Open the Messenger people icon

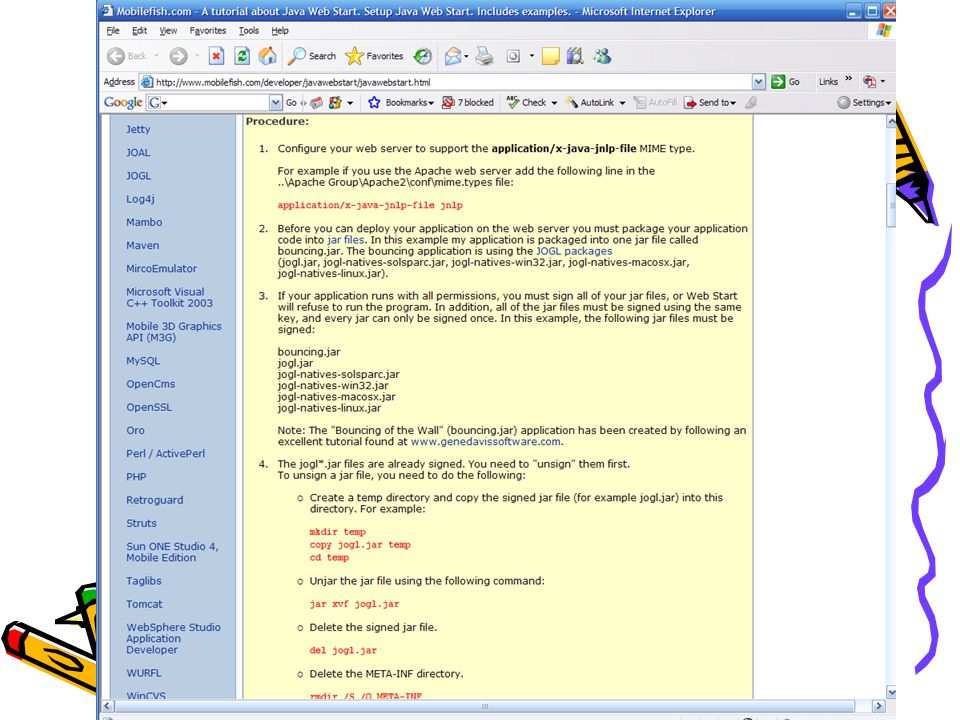point(602,56)
